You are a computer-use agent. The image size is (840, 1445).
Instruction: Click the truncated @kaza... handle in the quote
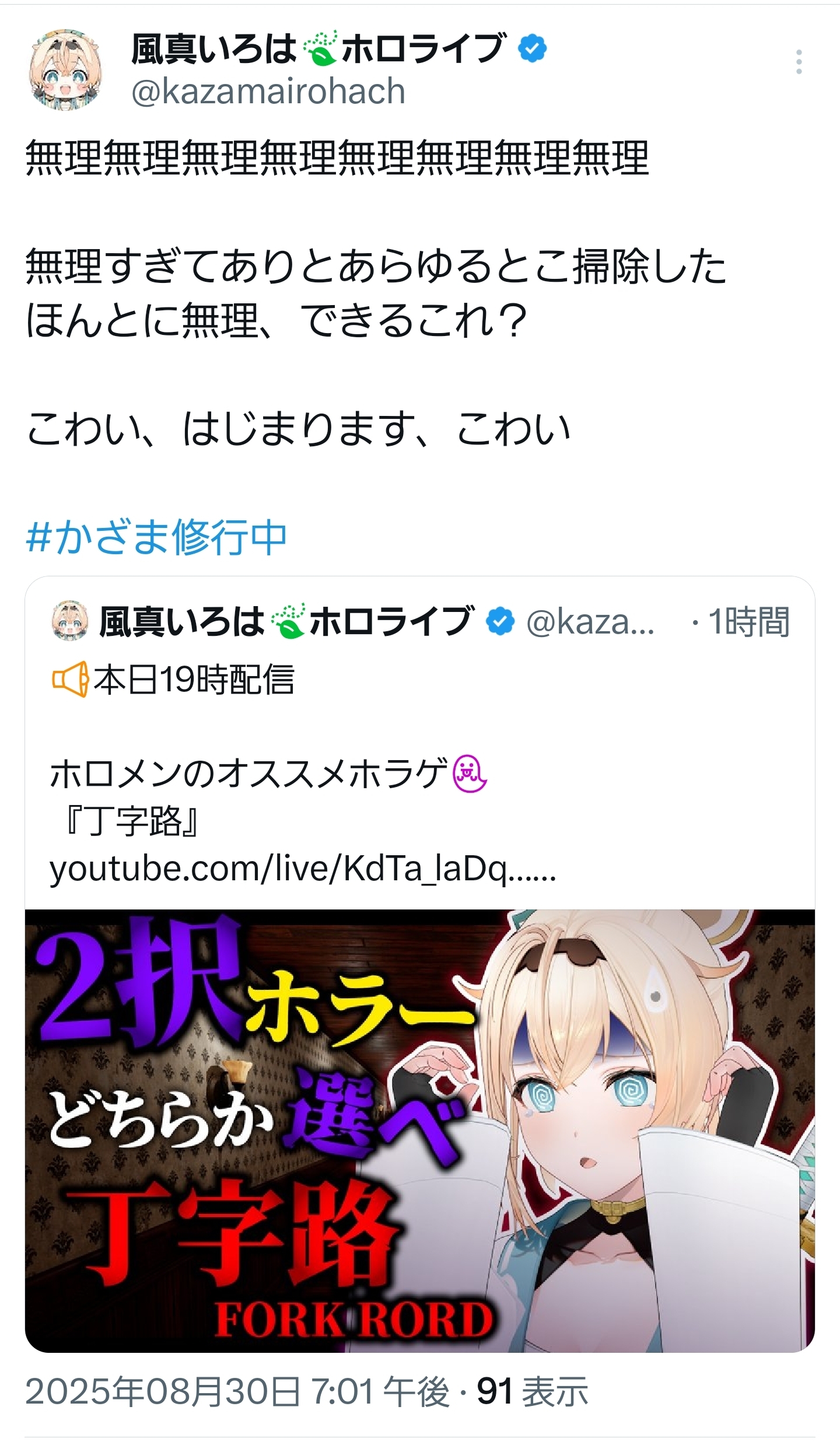(590, 622)
